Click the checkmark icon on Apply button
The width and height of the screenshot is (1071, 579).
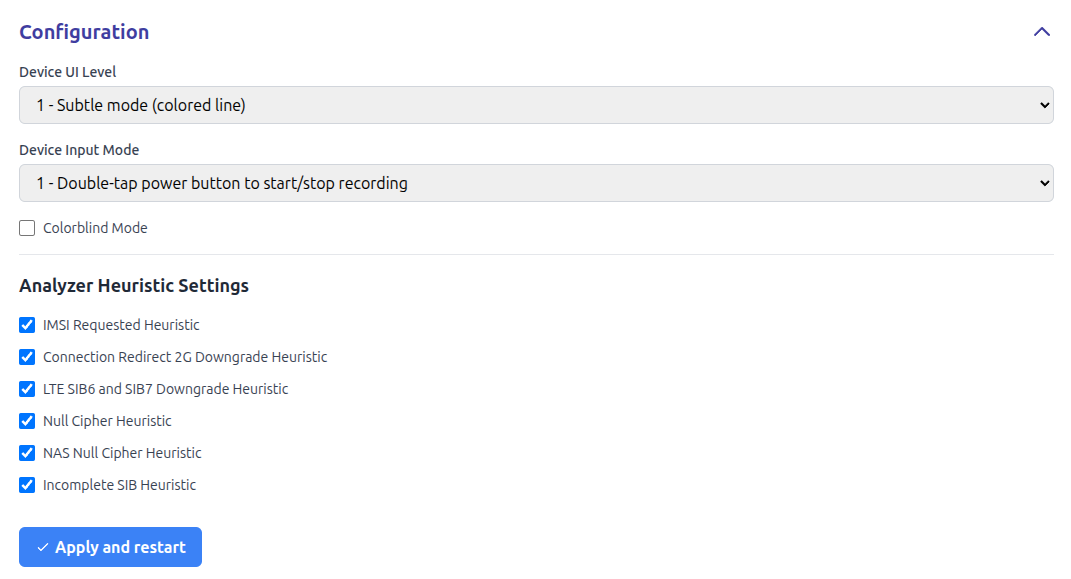coord(43,548)
